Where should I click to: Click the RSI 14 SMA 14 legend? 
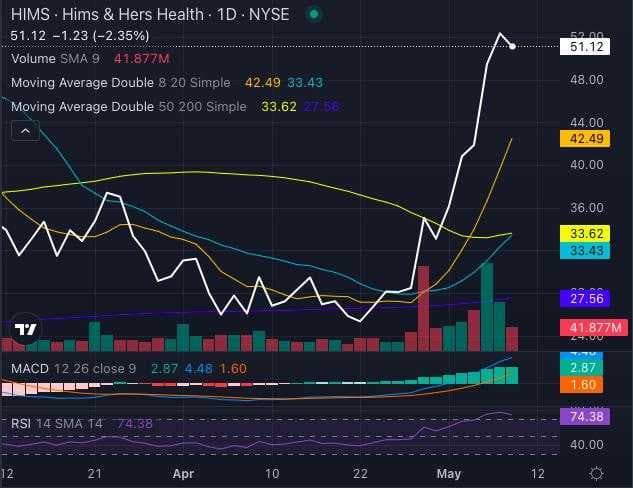[x=57, y=424]
